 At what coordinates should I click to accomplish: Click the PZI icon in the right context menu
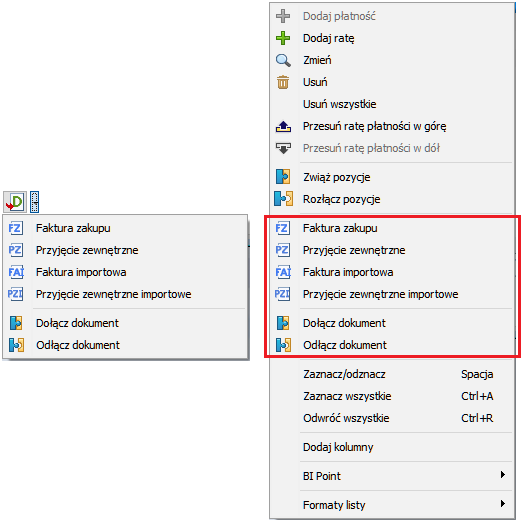point(282,294)
